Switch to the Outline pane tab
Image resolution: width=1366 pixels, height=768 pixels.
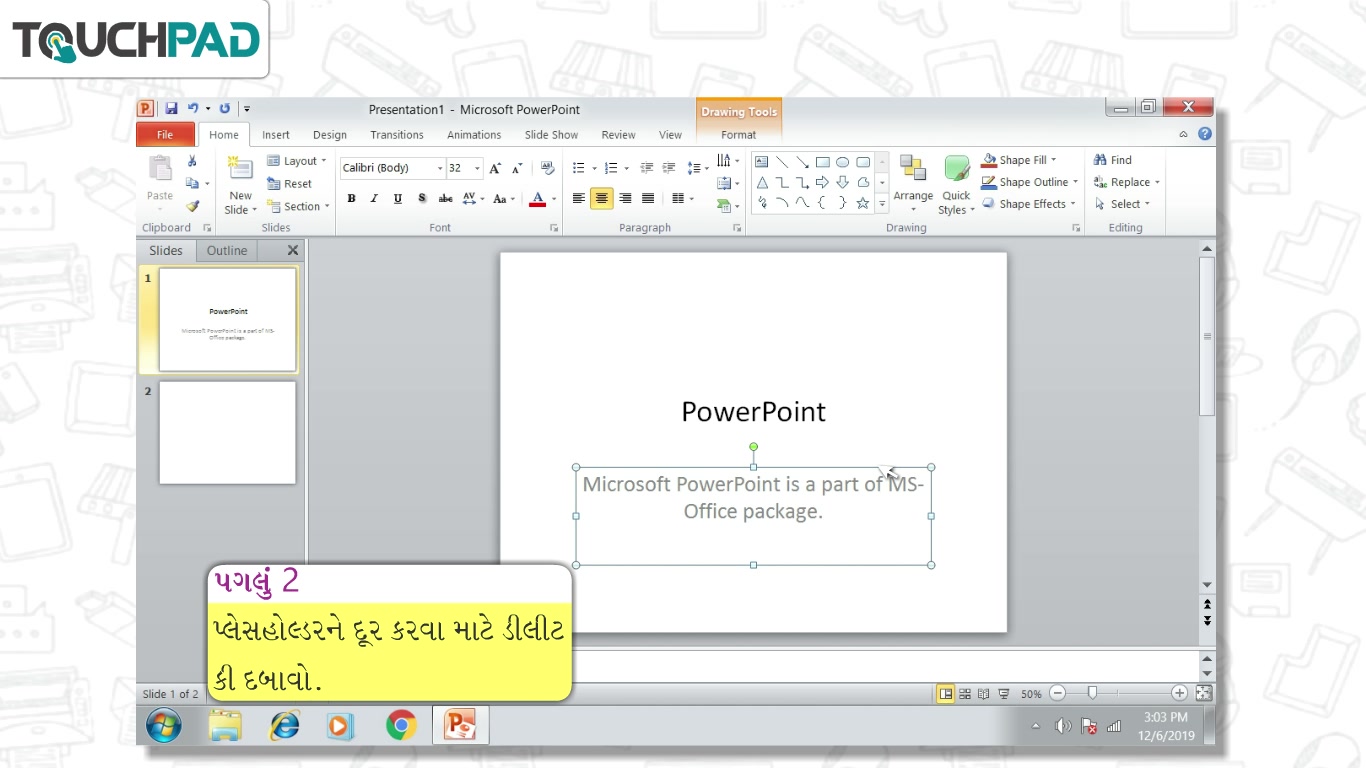tap(227, 251)
